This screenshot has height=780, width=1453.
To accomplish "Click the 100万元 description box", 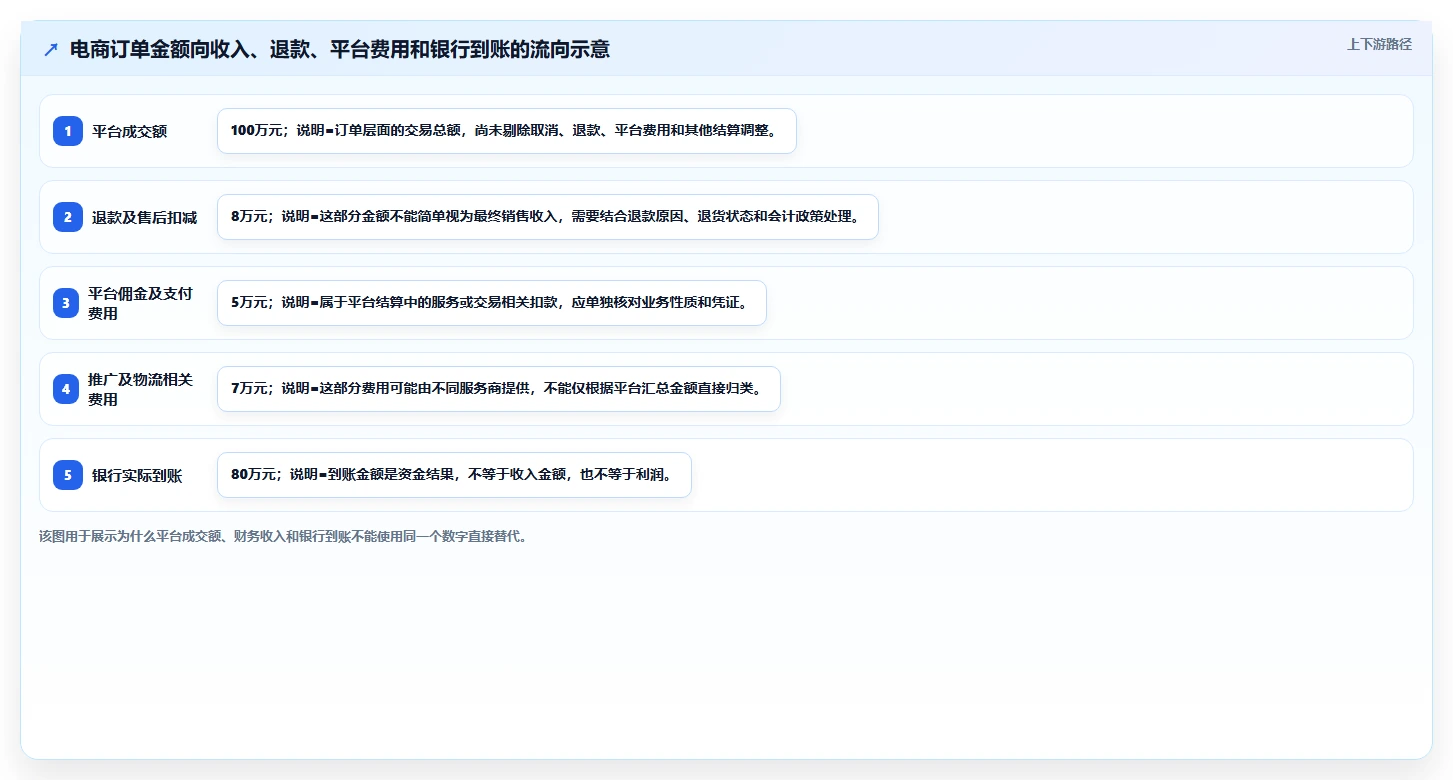I will pos(507,131).
